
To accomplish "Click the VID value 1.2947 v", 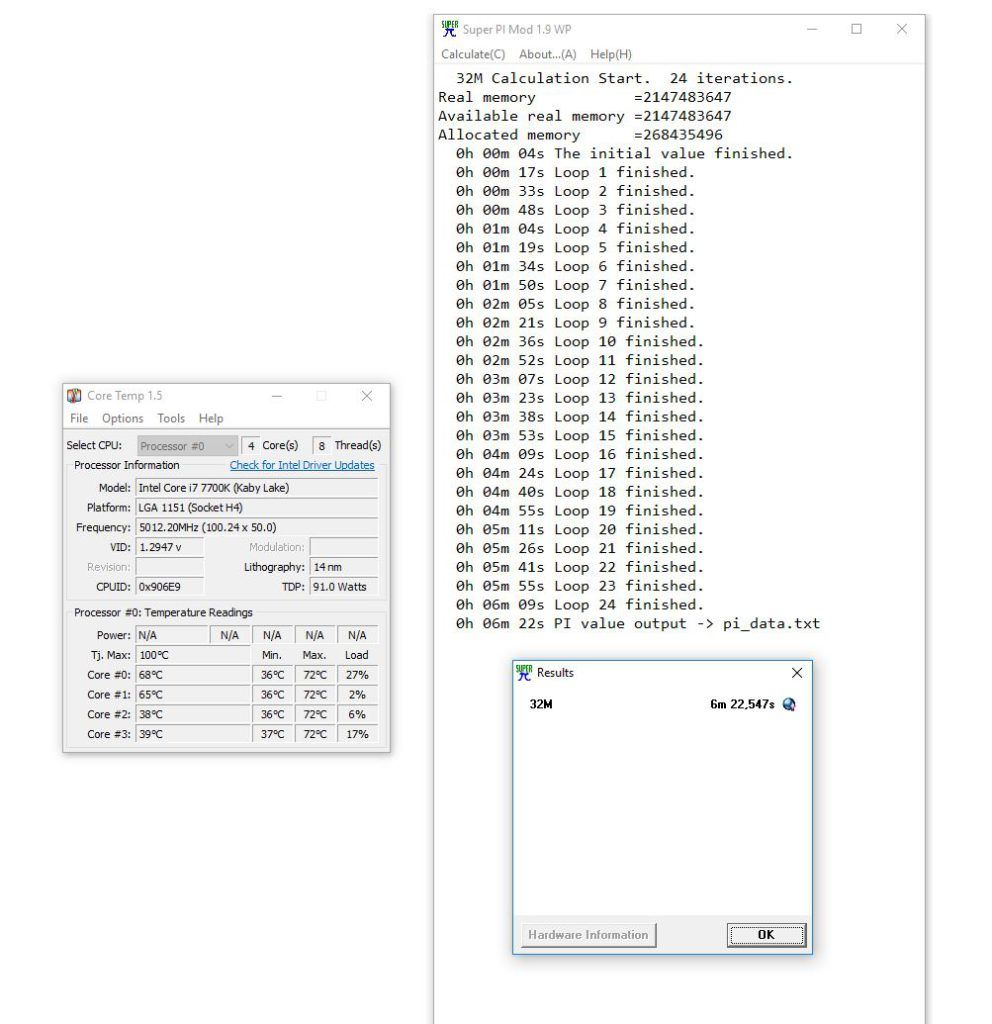I will click(170, 547).
